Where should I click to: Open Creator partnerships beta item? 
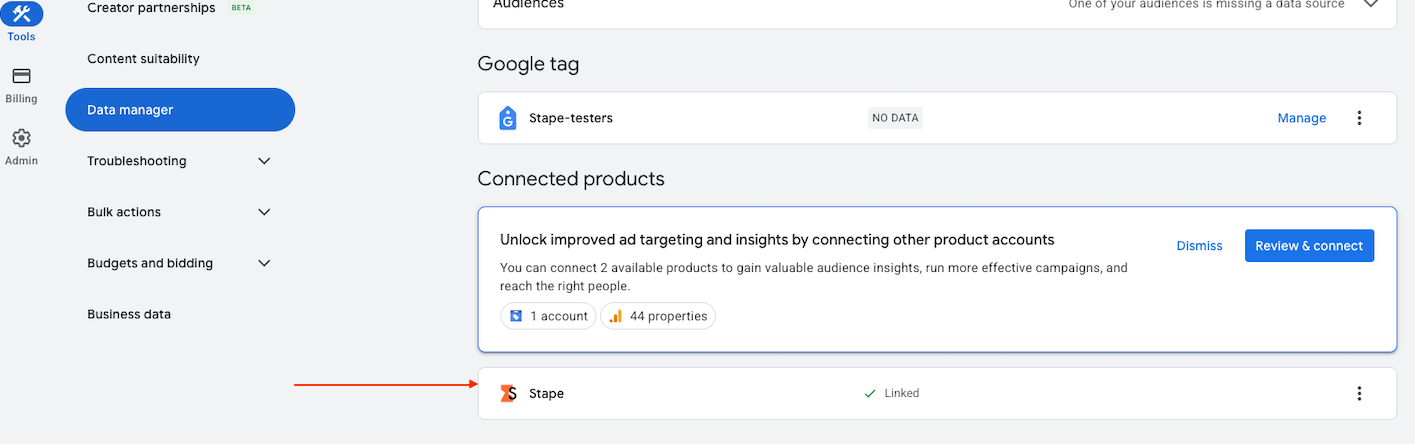coord(151,8)
